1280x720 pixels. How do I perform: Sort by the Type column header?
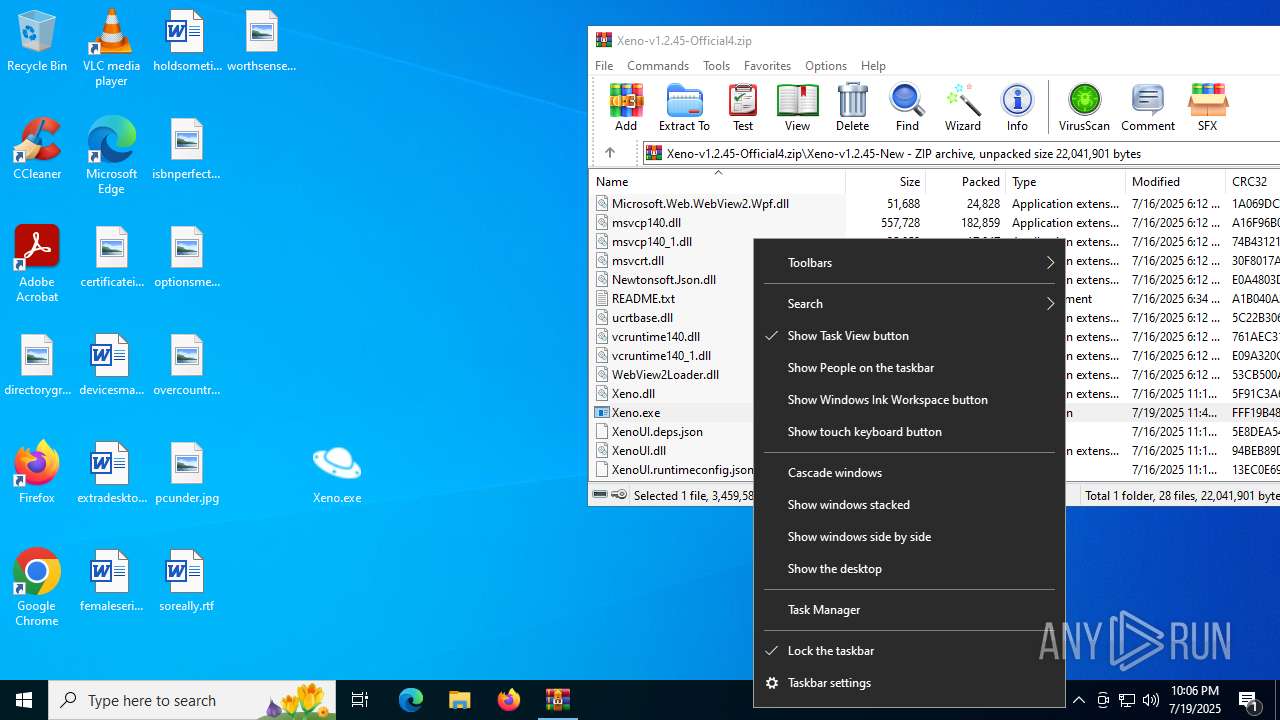[x=1065, y=182]
